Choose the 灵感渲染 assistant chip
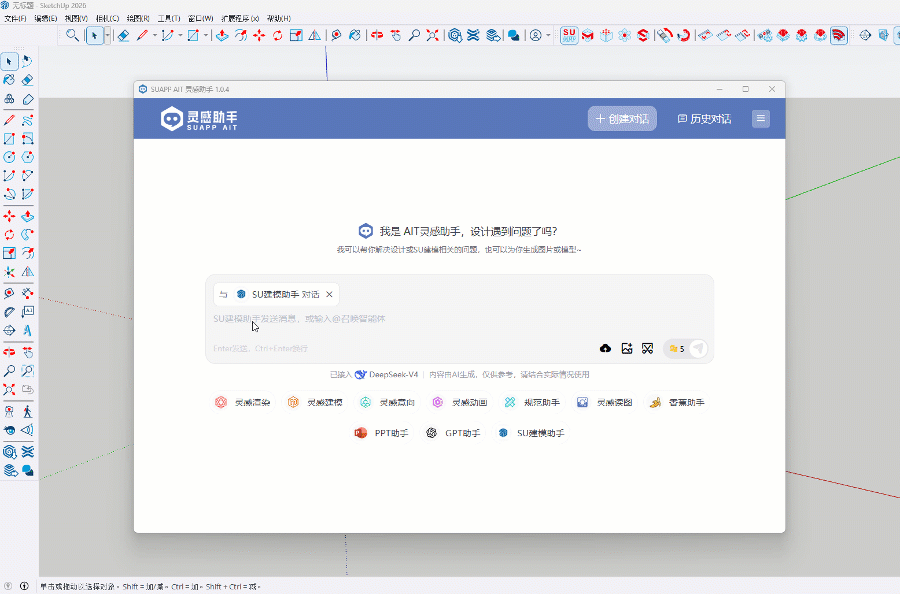 coord(242,402)
